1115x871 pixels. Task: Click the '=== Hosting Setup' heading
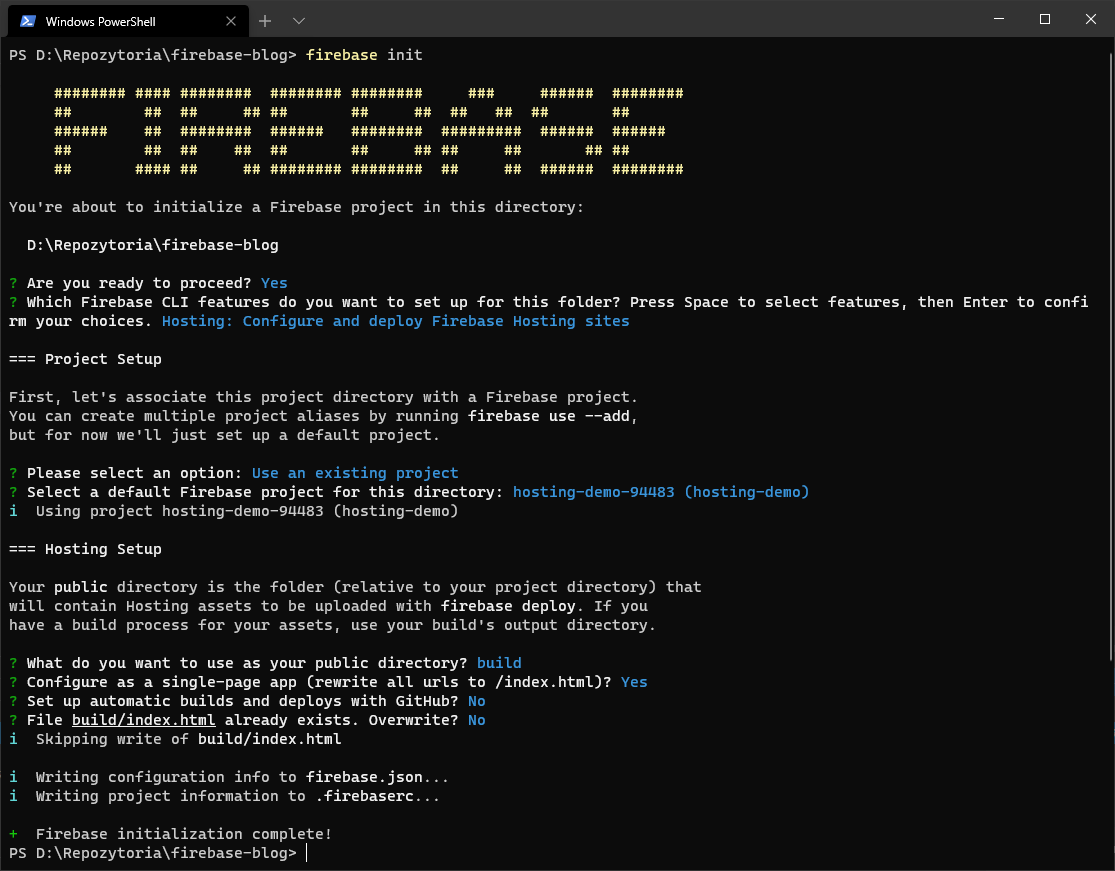tap(85, 549)
